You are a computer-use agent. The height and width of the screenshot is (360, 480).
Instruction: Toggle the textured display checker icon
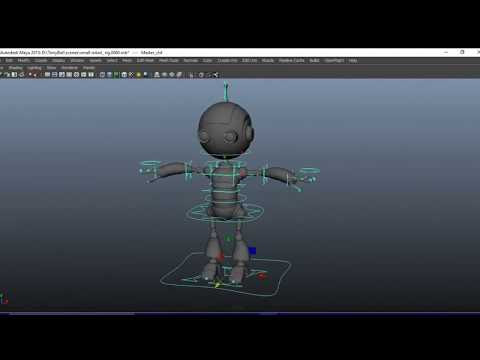tap(131, 75)
